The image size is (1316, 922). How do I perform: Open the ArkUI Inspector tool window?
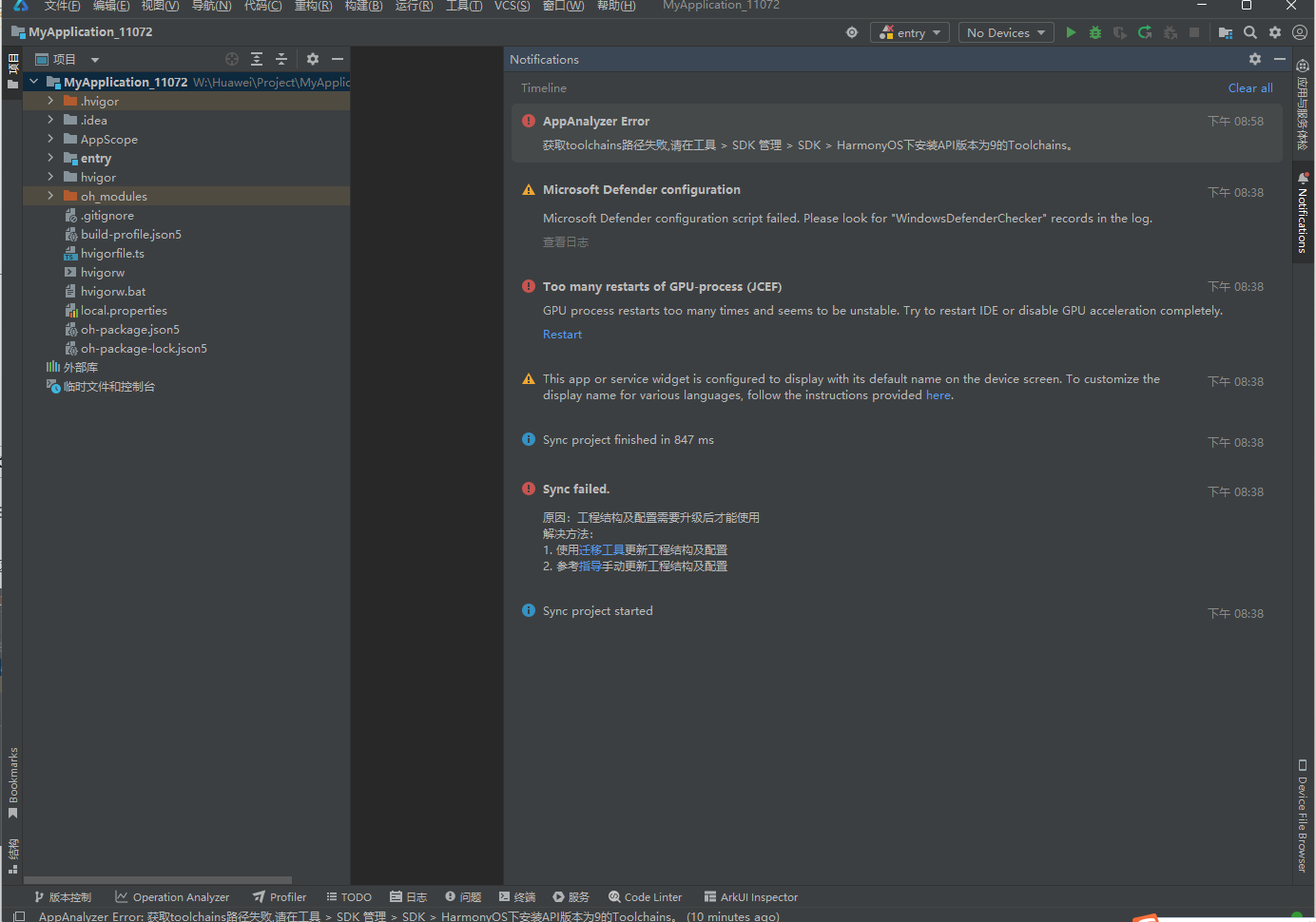[751, 897]
